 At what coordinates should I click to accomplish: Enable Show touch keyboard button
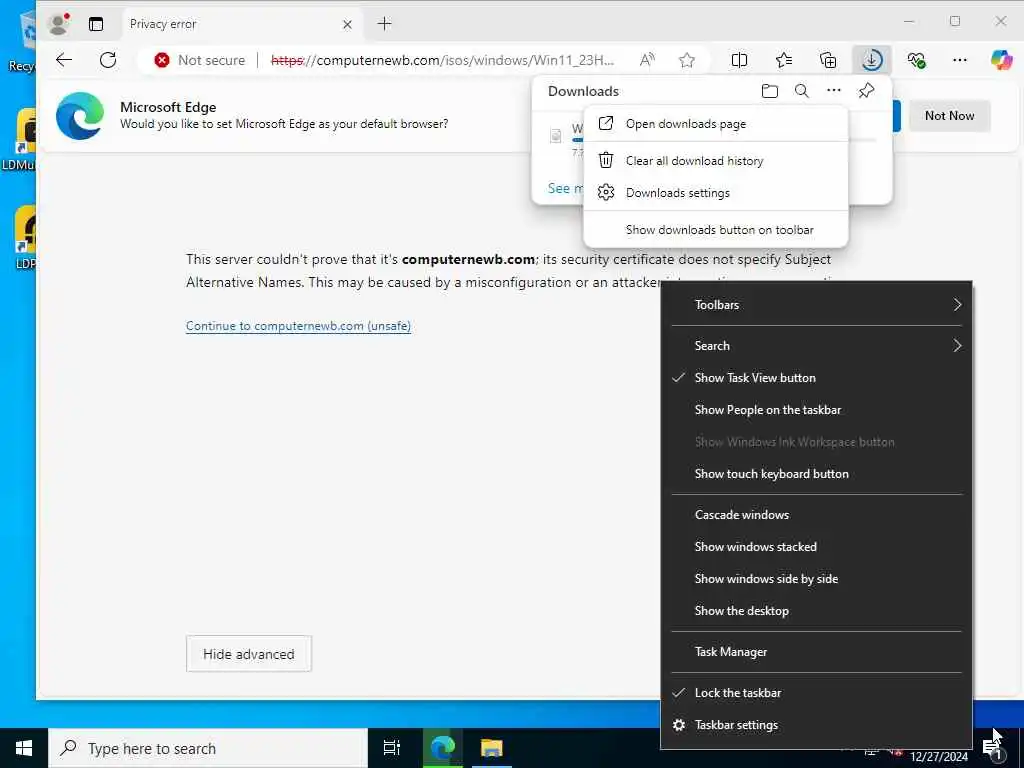[816, 474]
